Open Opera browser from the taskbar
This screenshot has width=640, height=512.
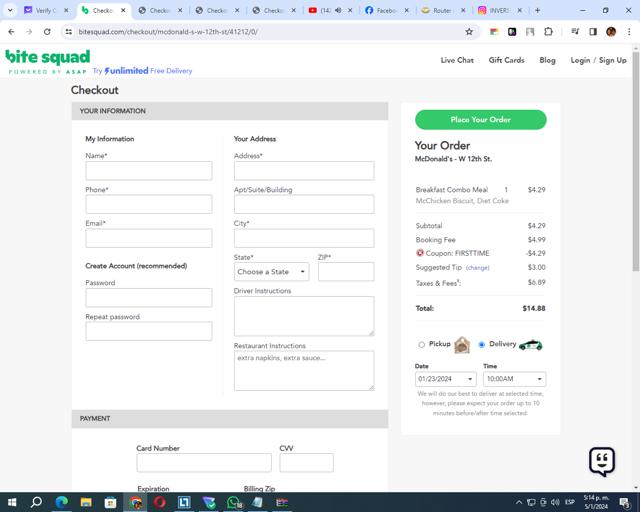[x=160, y=502]
